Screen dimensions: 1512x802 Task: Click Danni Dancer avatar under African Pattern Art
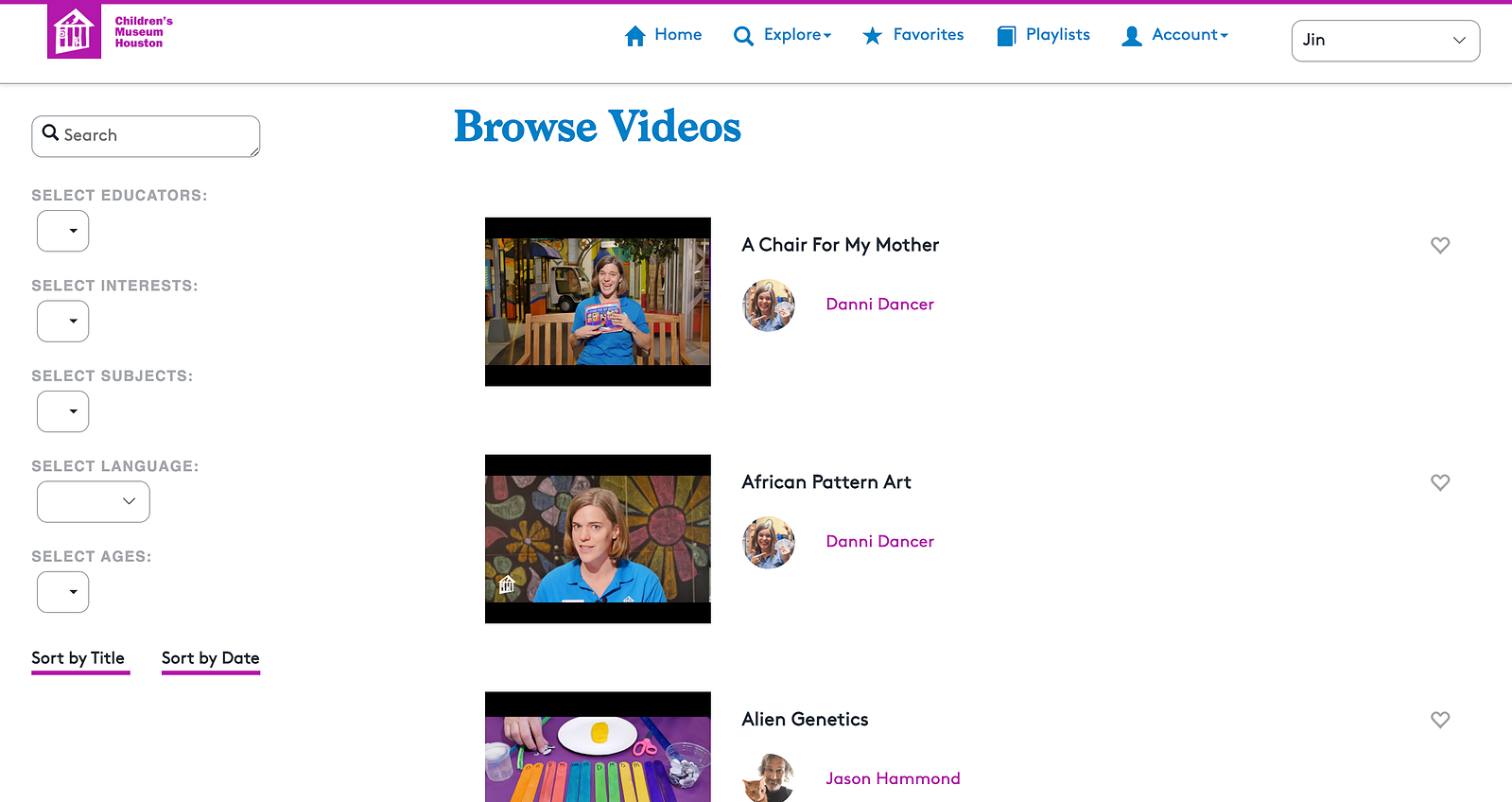(769, 542)
